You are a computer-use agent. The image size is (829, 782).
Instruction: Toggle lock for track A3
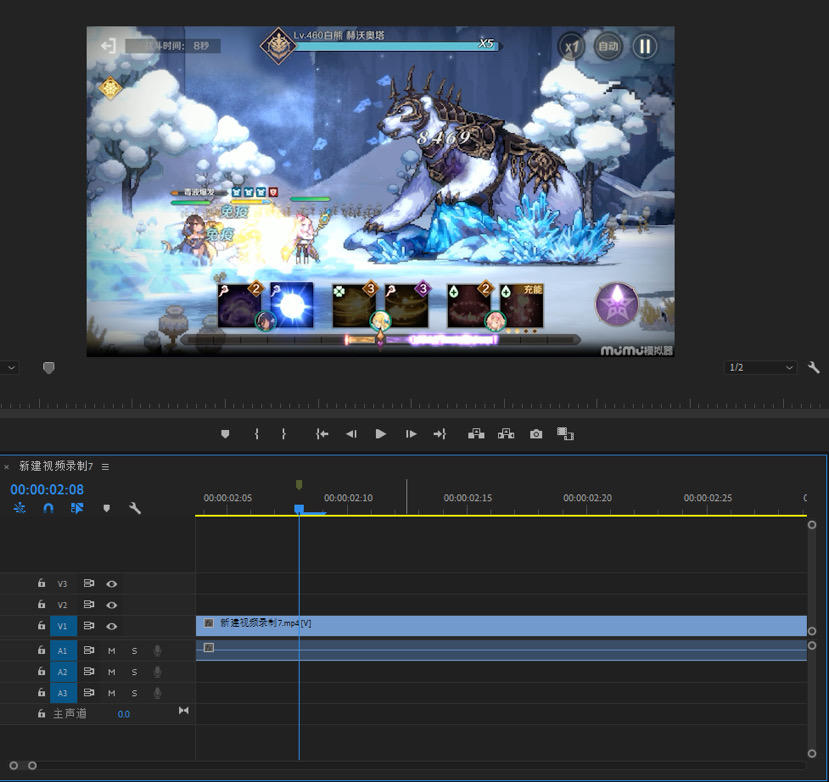coord(41,693)
